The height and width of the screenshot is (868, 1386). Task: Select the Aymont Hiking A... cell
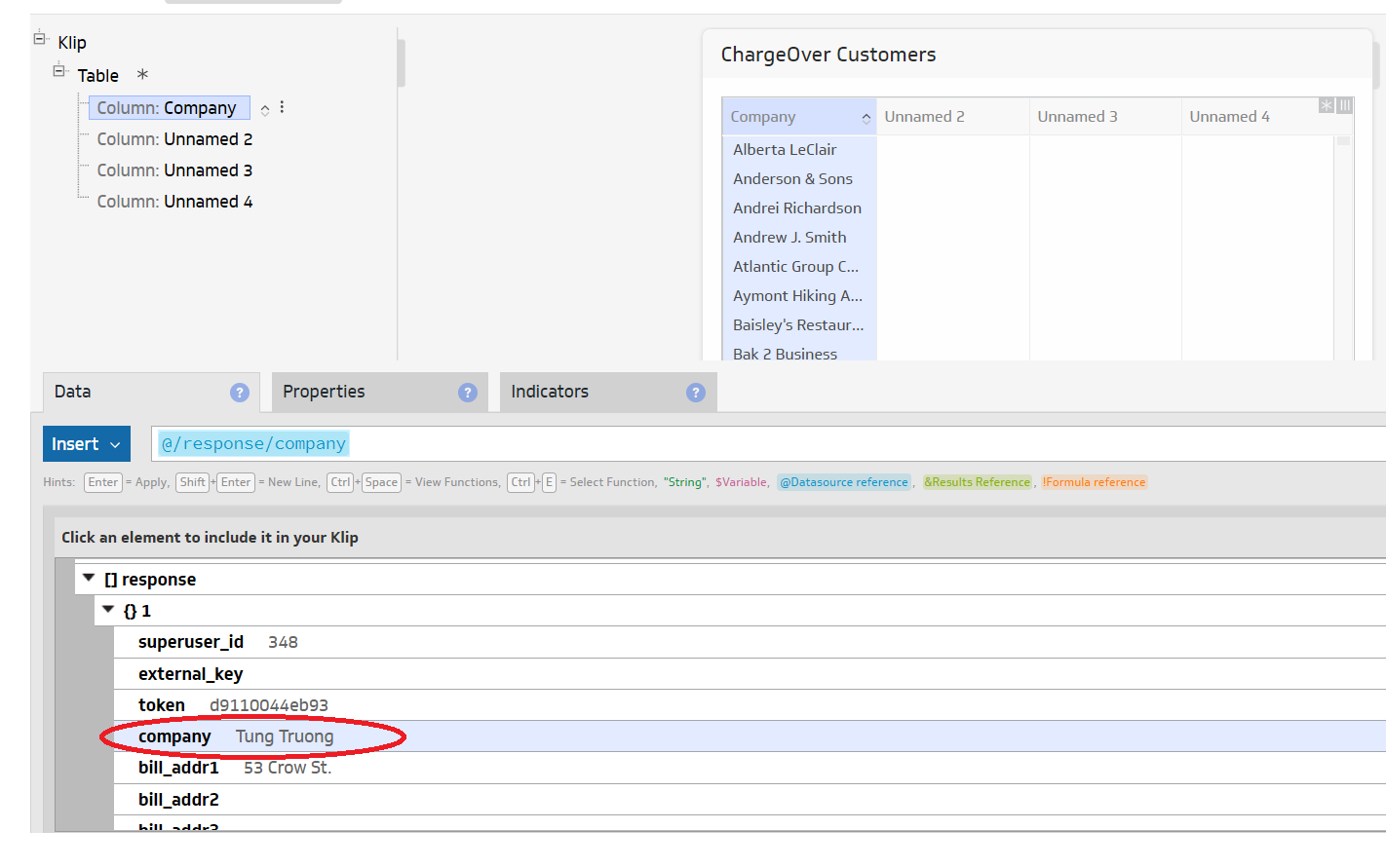(799, 296)
